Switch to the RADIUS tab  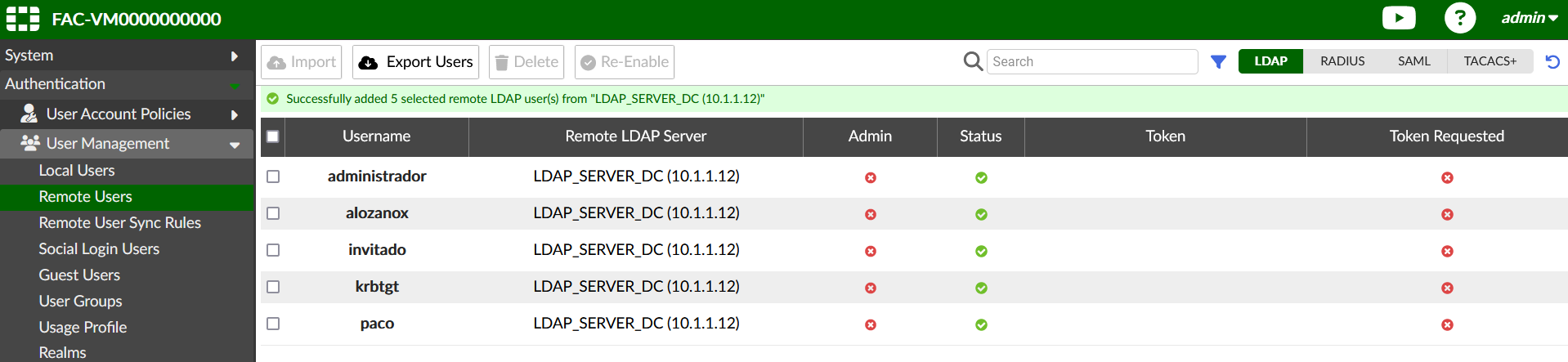[x=1342, y=61]
